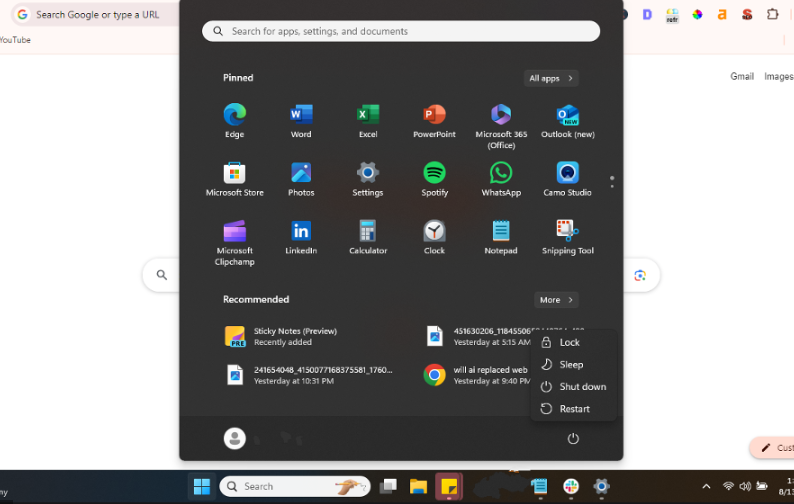Open Chrome Extensions puzzle icon
The height and width of the screenshot is (504, 794).
(772, 14)
